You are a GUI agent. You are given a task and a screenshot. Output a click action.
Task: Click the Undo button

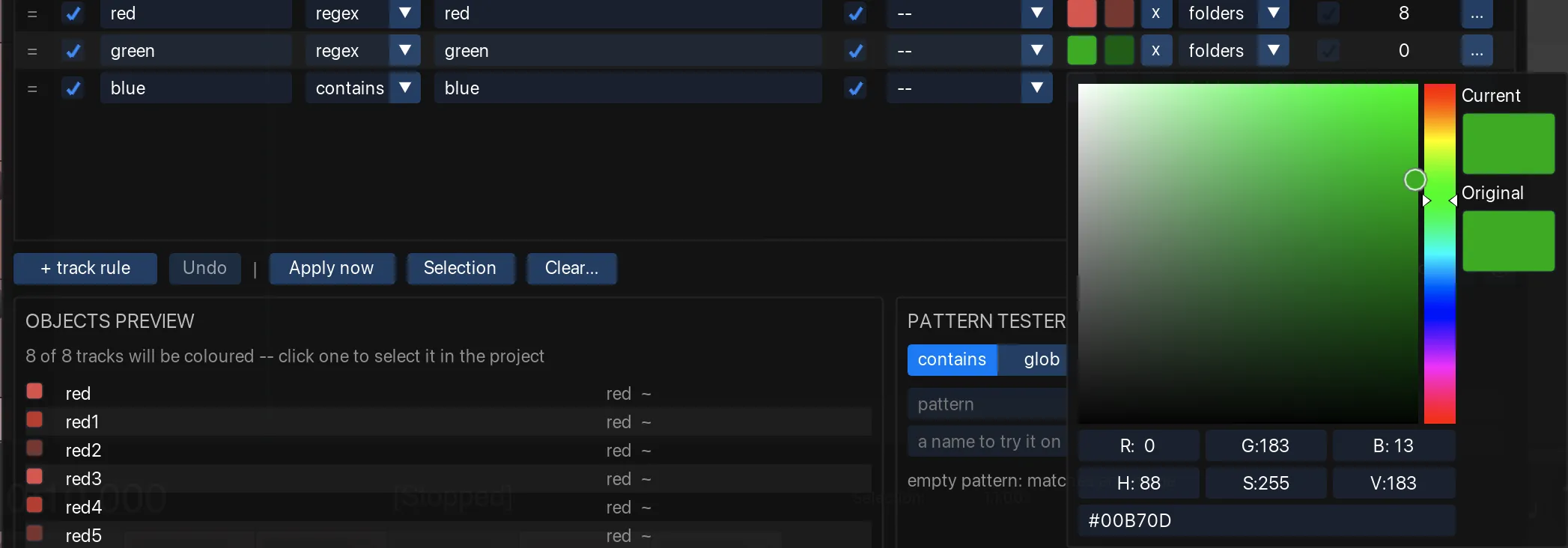tap(205, 268)
